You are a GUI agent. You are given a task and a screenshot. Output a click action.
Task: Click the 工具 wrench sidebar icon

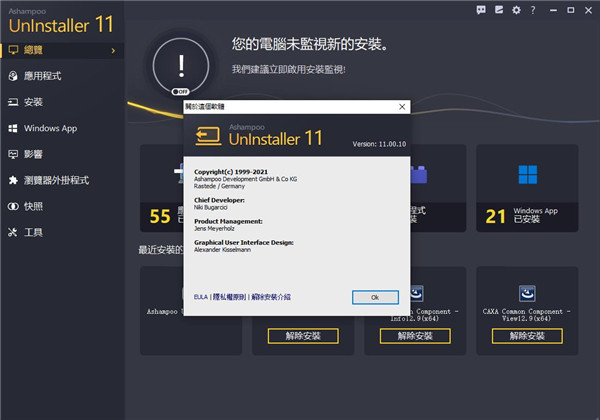click(13, 232)
